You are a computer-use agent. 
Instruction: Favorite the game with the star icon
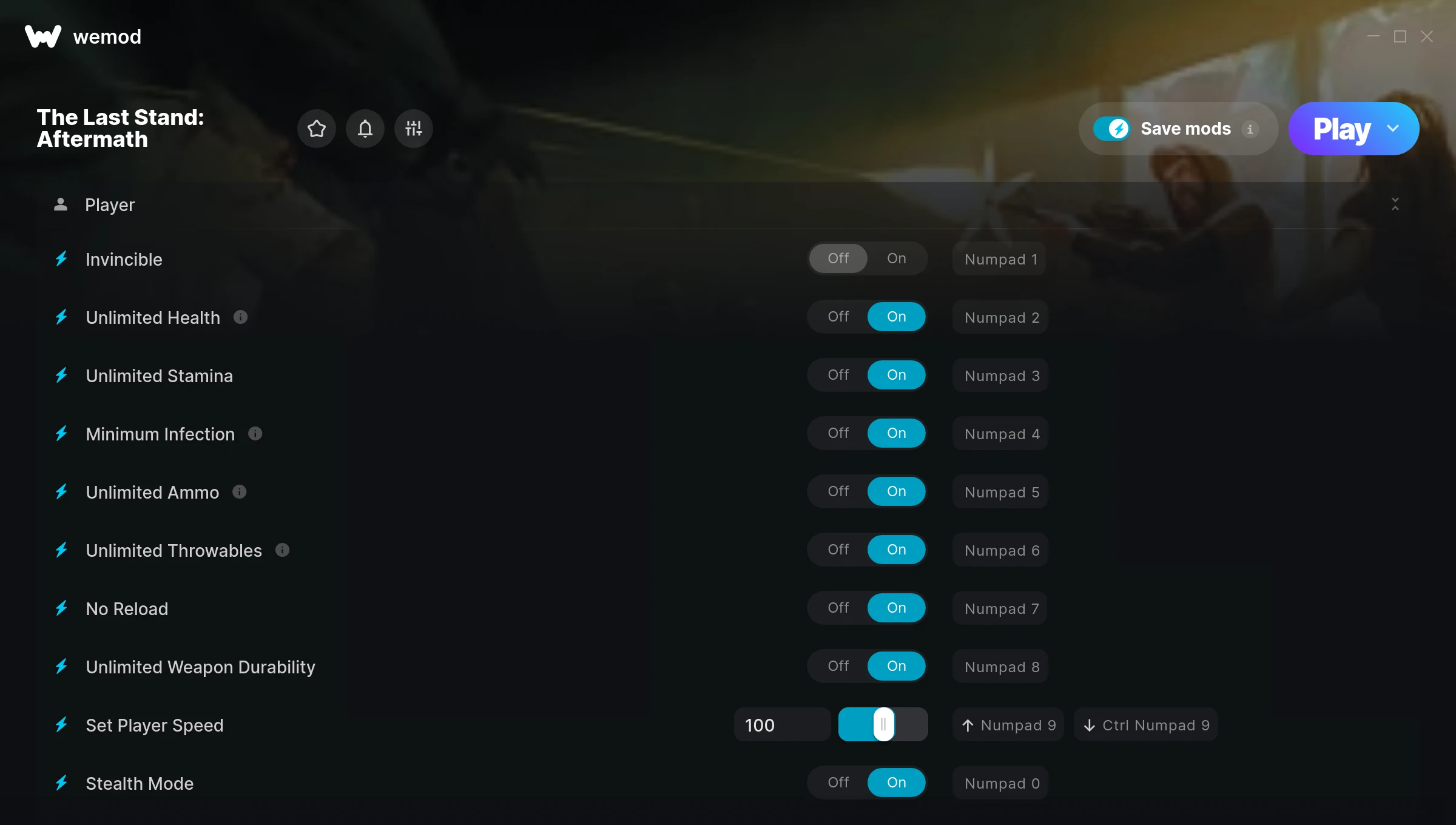pos(317,129)
